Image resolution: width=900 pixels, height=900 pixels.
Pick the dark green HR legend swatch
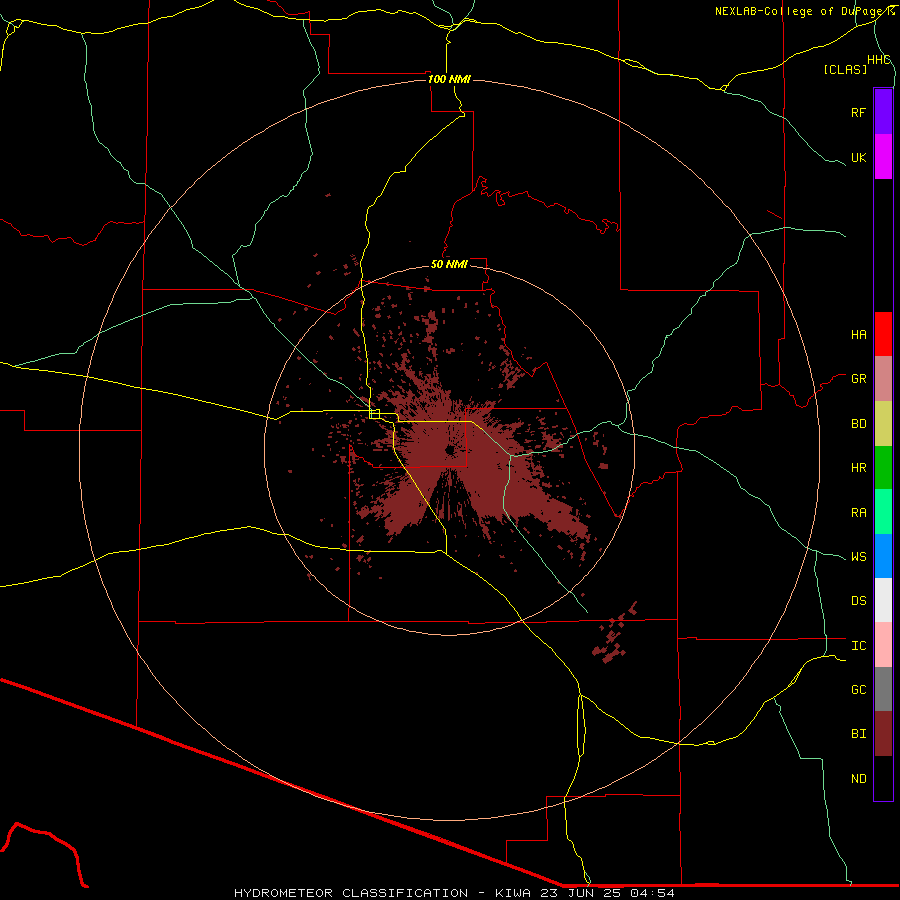pyautogui.click(x=883, y=468)
